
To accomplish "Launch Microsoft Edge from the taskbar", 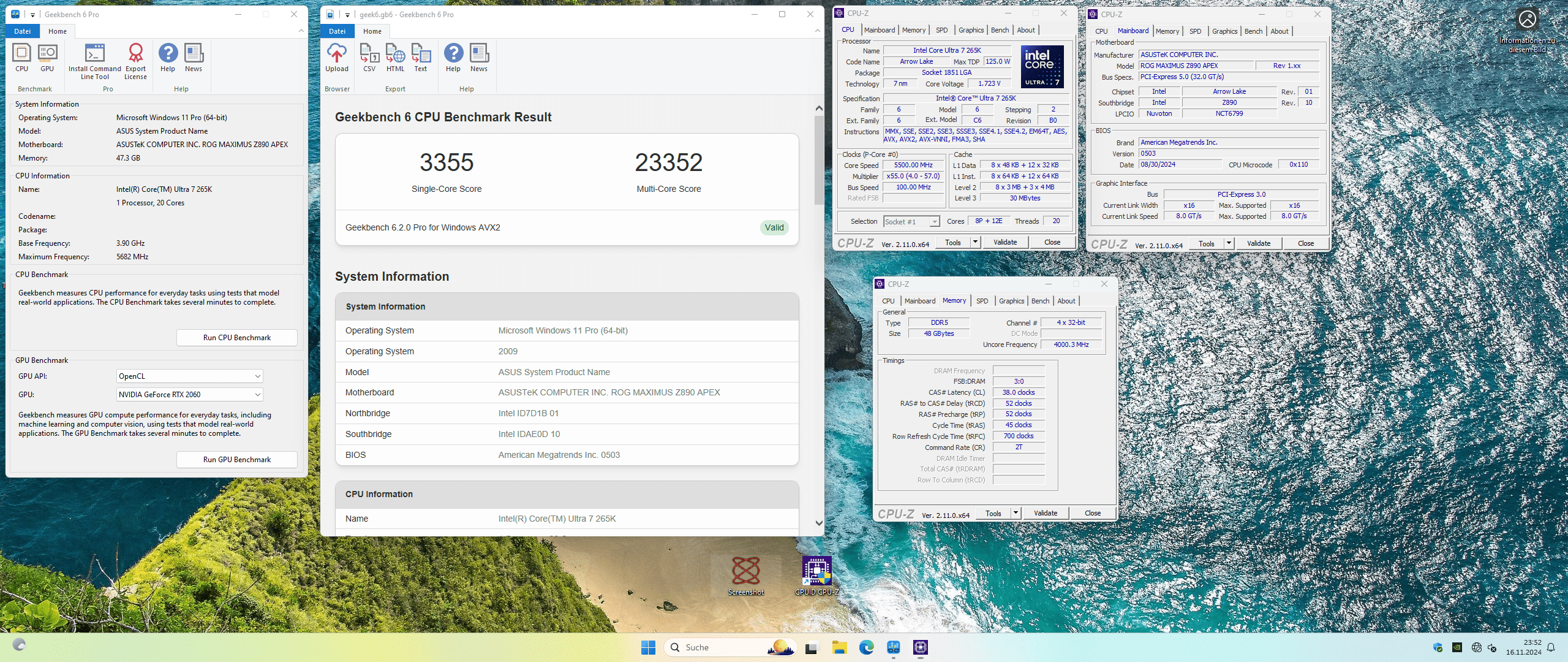I will coord(866,647).
